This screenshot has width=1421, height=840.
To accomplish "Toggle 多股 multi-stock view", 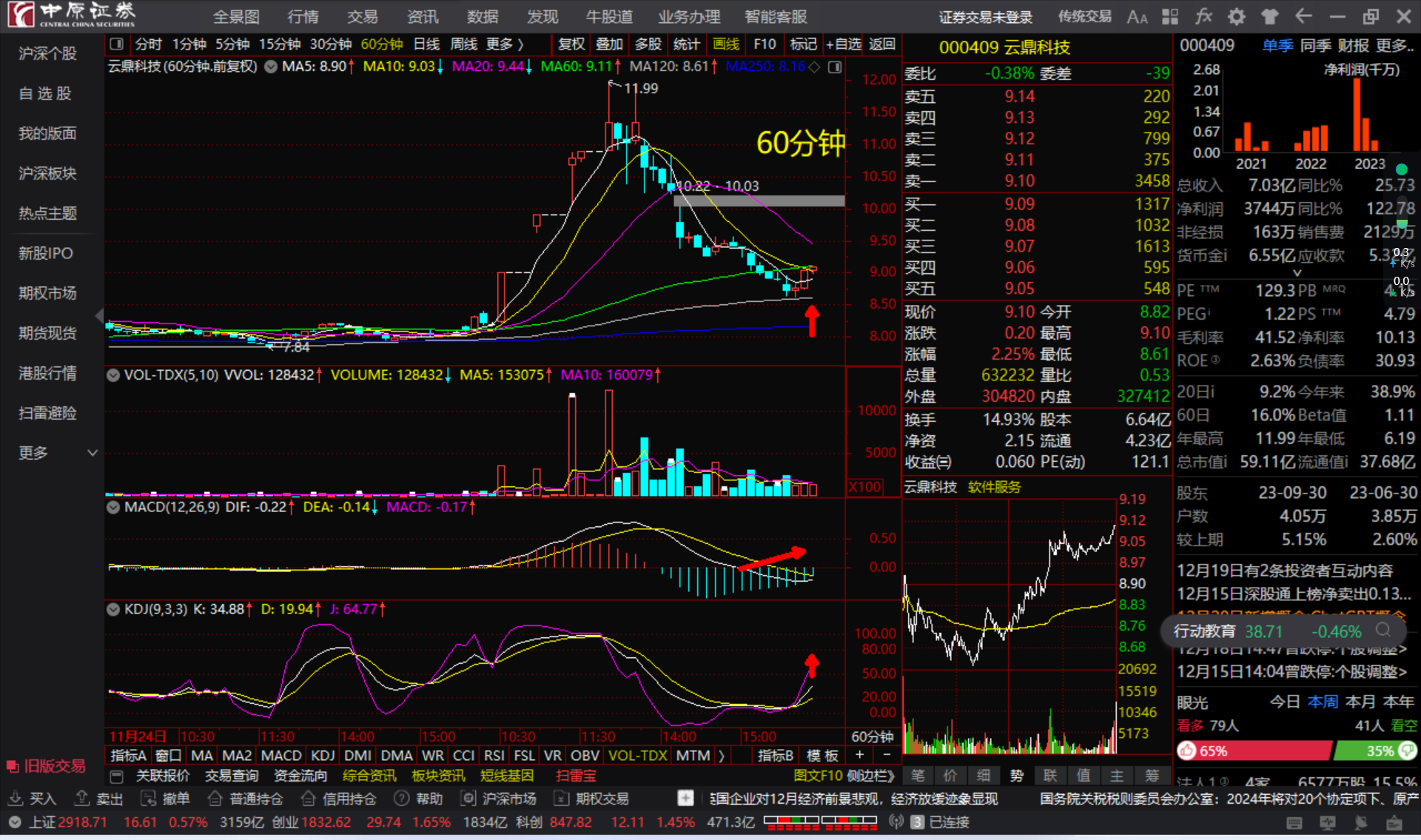I will (x=648, y=44).
